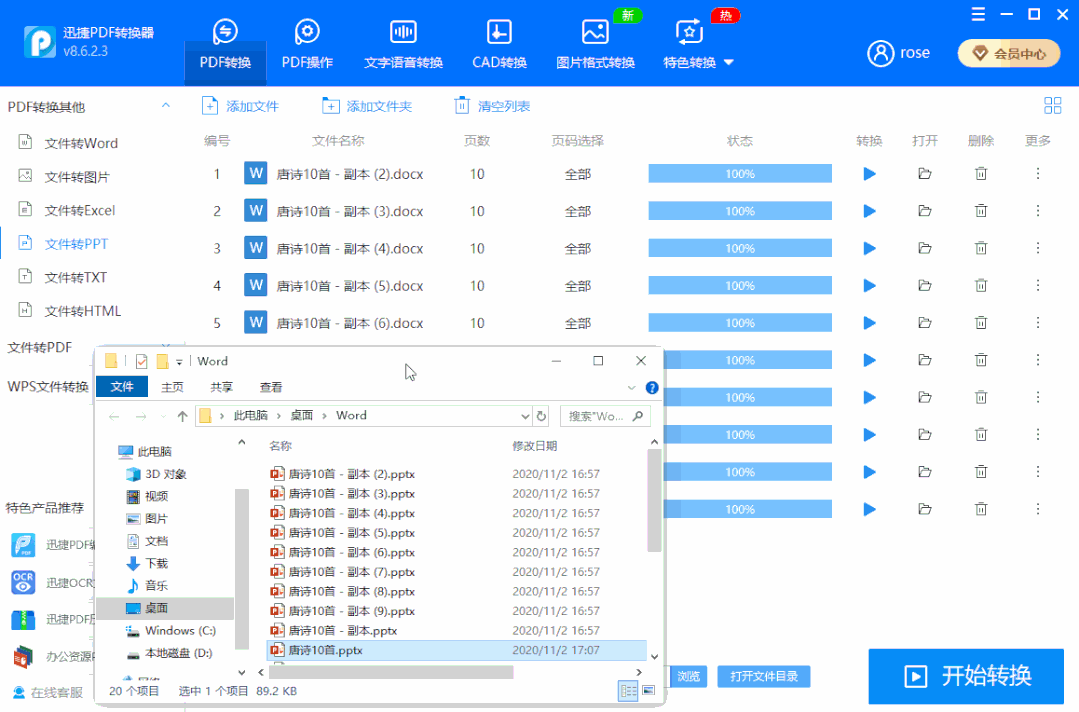Viewport: 1079px width, 712px height.
Task: Start conversion for 副本 (5).docx row
Action: pos(869,285)
